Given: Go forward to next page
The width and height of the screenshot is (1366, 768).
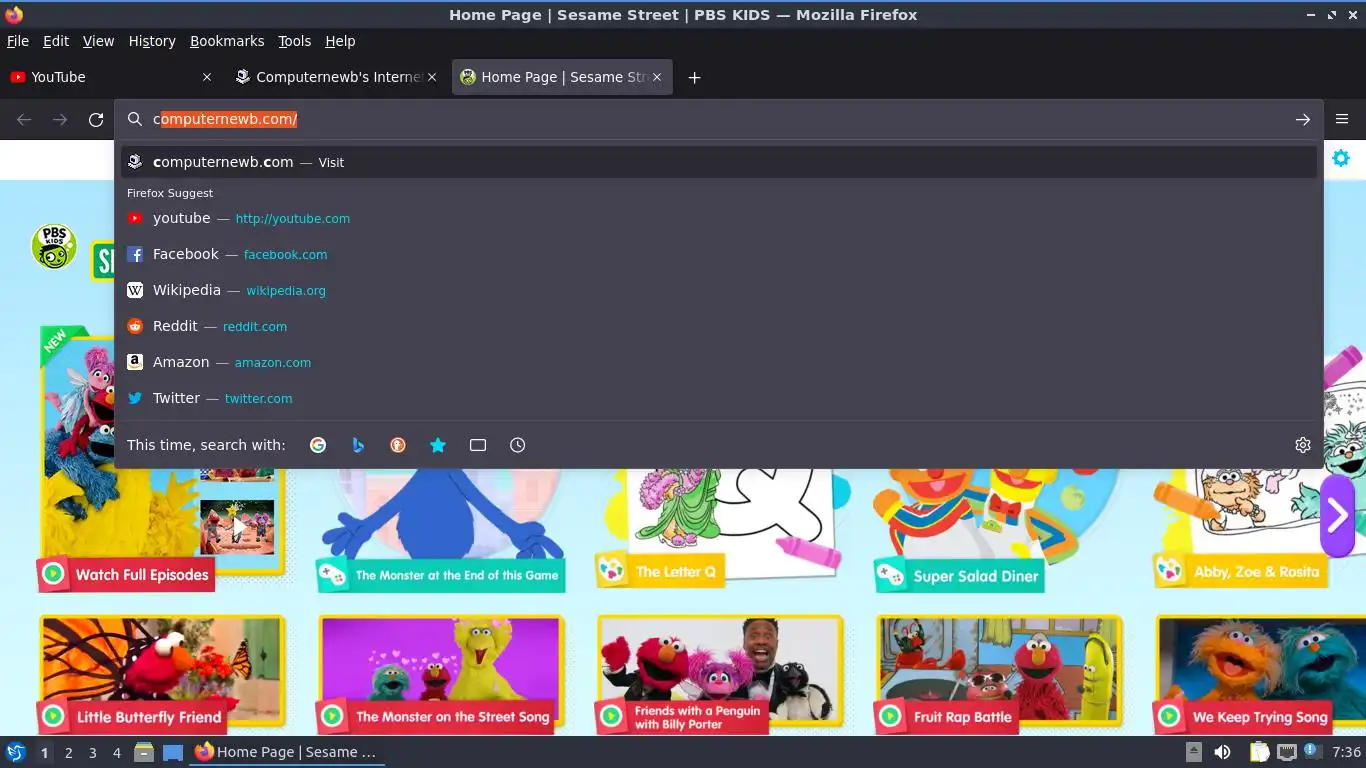Looking at the screenshot, I should pos(60,119).
